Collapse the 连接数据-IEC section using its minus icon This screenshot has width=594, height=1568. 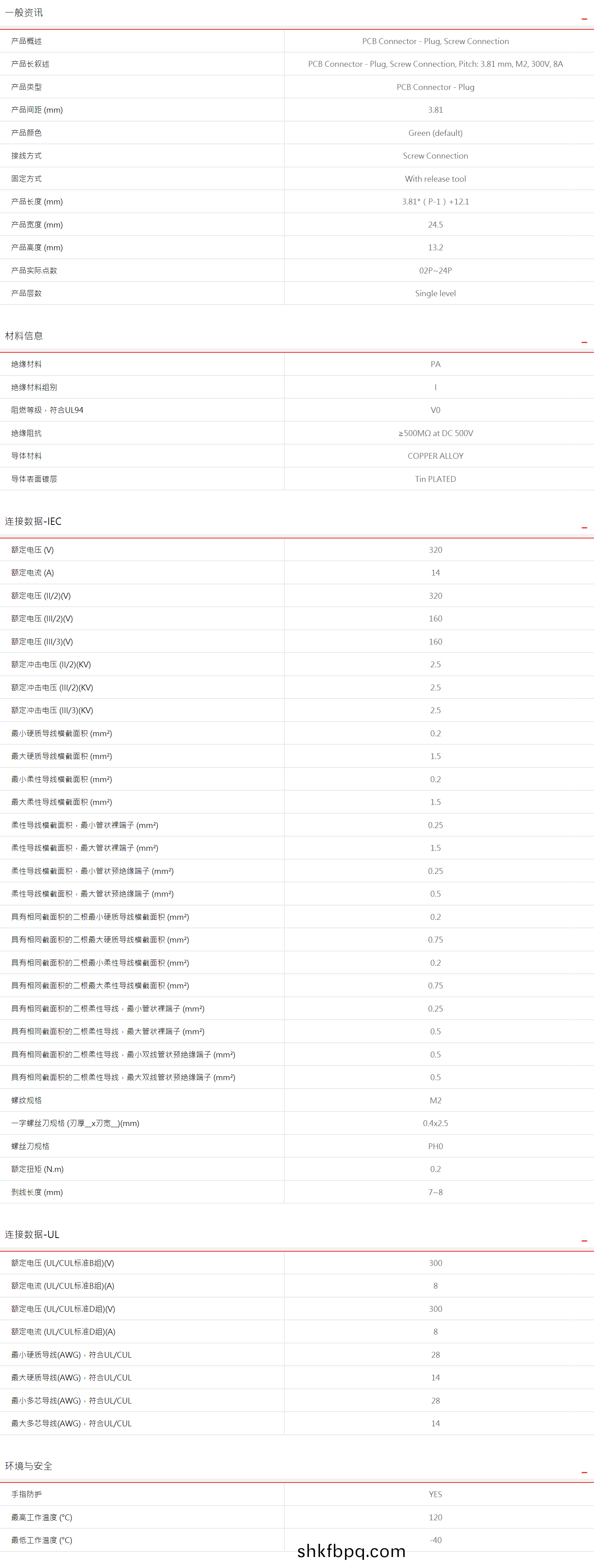click(x=584, y=528)
